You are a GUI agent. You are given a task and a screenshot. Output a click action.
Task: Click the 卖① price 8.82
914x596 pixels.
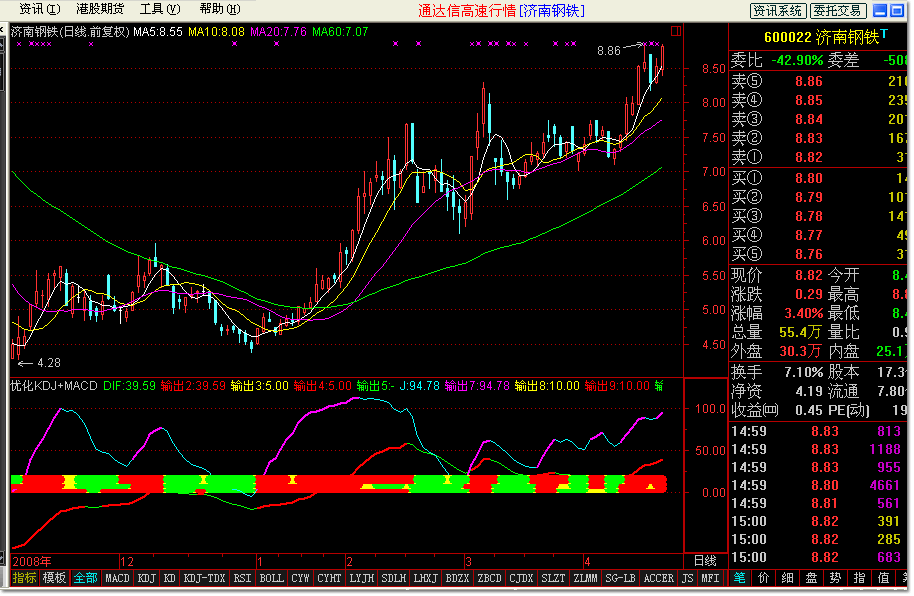(x=809, y=157)
